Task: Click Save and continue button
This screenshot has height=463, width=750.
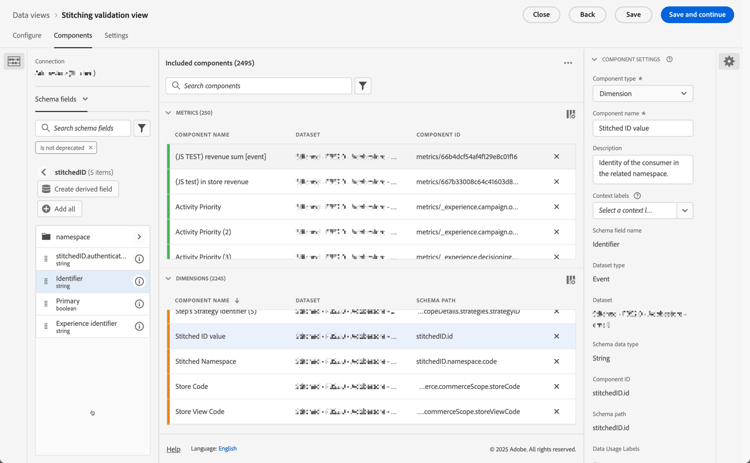Action: pos(697,15)
